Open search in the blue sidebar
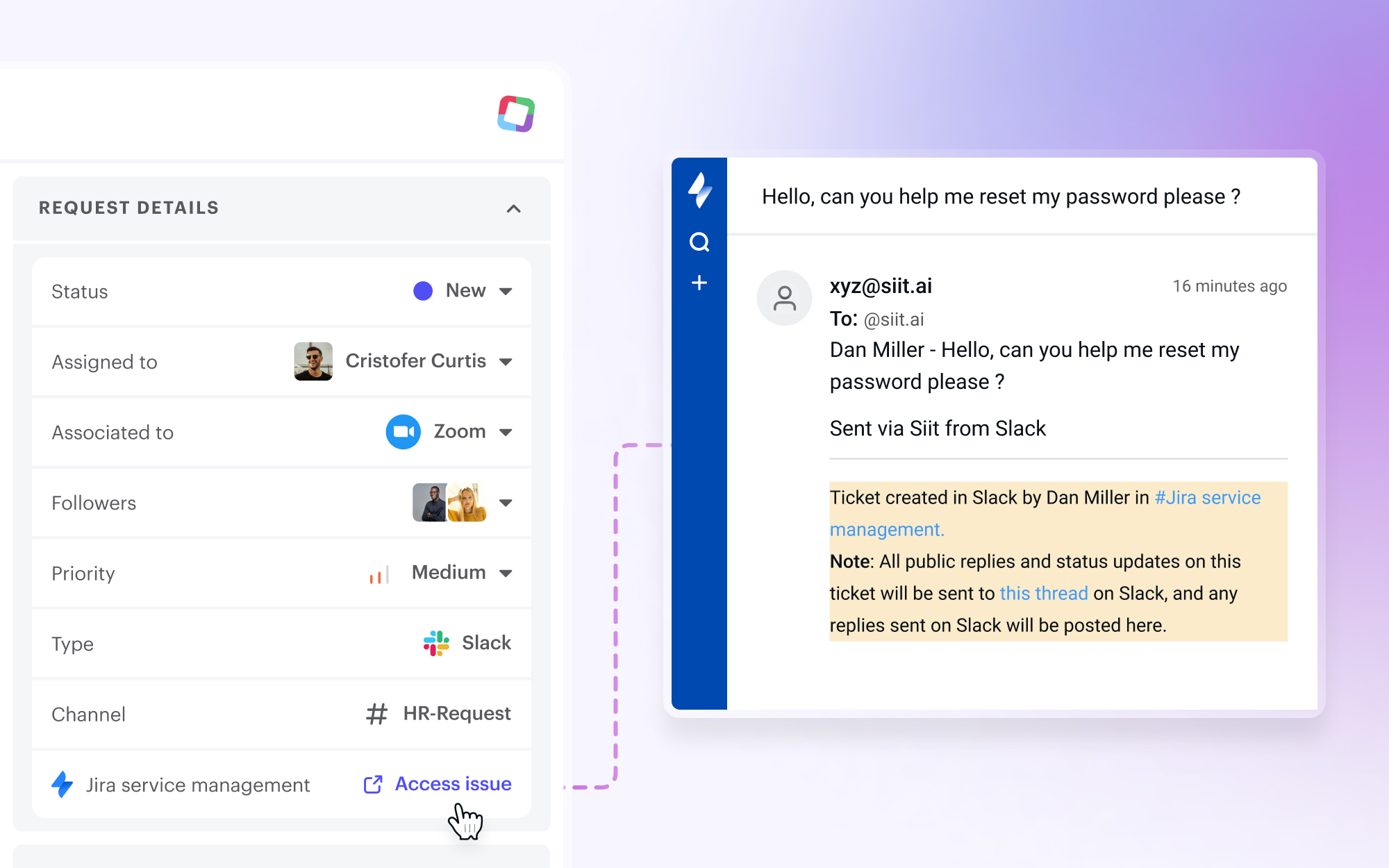 (699, 242)
